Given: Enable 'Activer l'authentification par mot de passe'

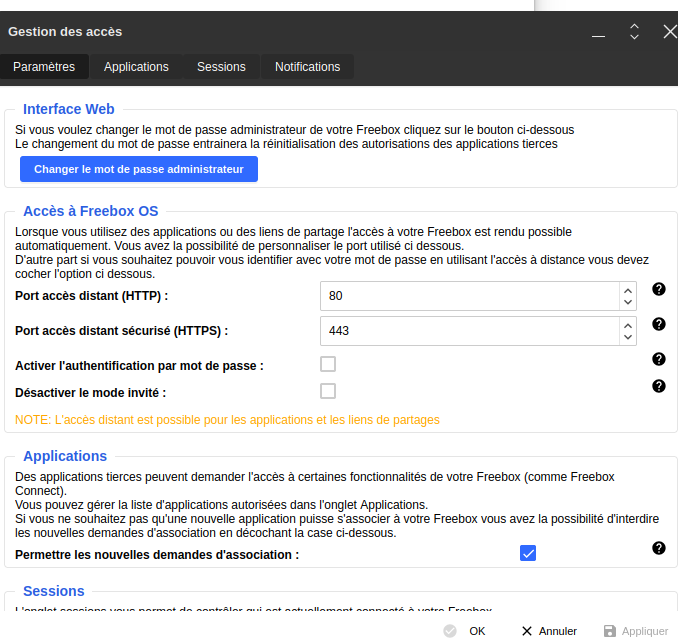Looking at the screenshot, I should pyautogui.click(x=328, y=364).
